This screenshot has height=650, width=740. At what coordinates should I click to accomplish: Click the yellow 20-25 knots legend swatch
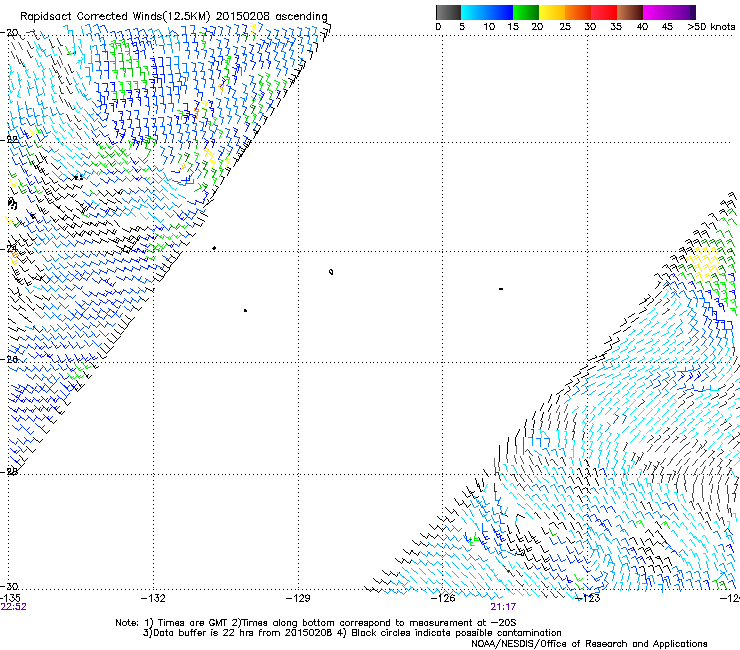[552, 12]
